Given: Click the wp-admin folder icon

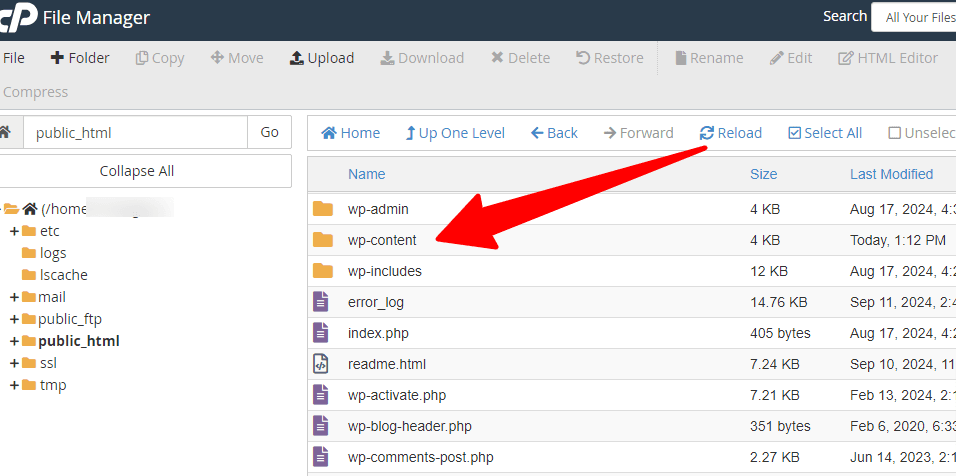Looking at the screenshot, I should point(323,209).
